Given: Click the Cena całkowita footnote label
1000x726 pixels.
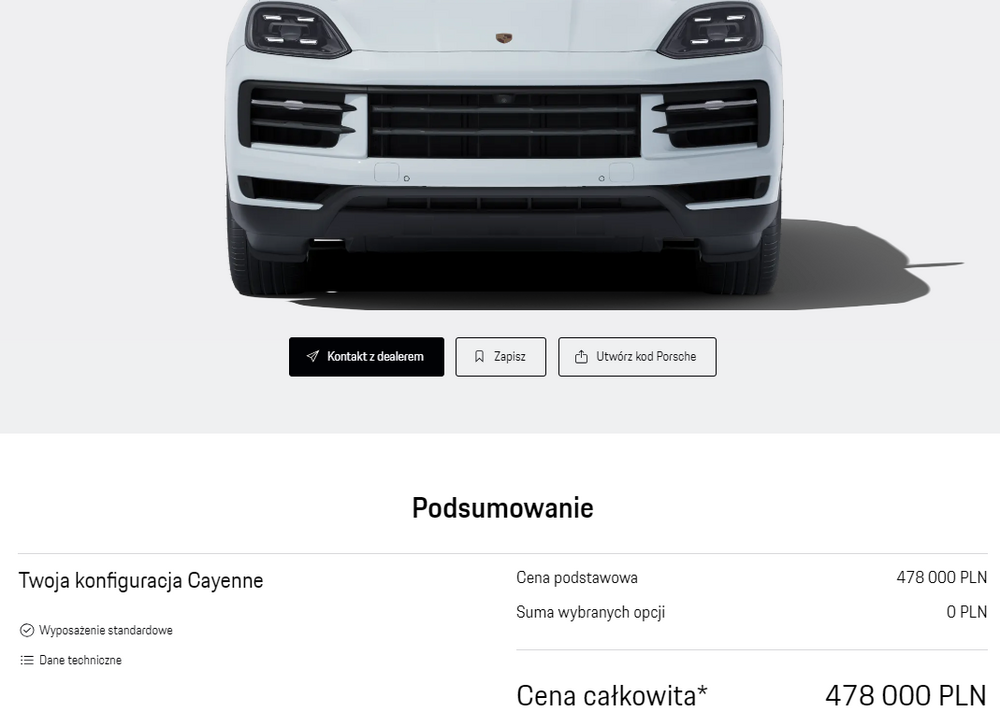Looking at the screenshot, I should [612, 695].
